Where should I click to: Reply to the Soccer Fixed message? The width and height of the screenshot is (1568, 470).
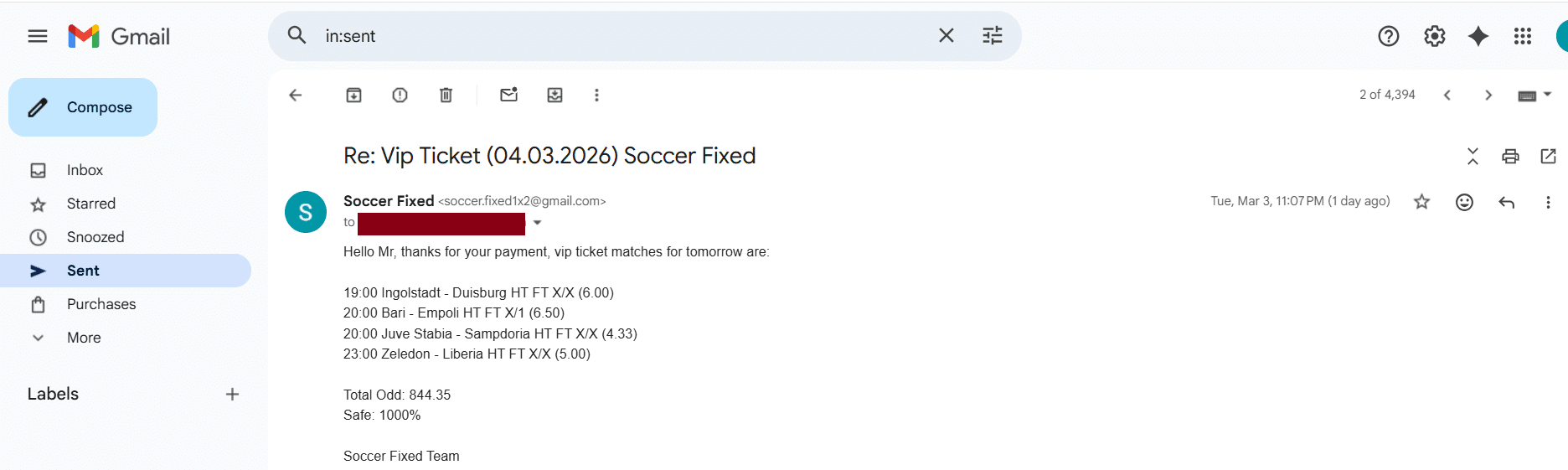pyautogui.click(x=1506, y=202)
